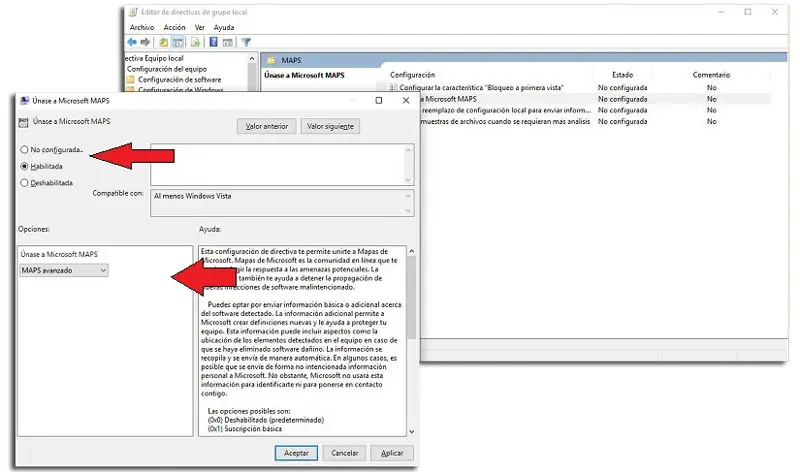This screenshot has width=800, height=472.
Task: Click the Aceptar button
Action: (296, 453)
